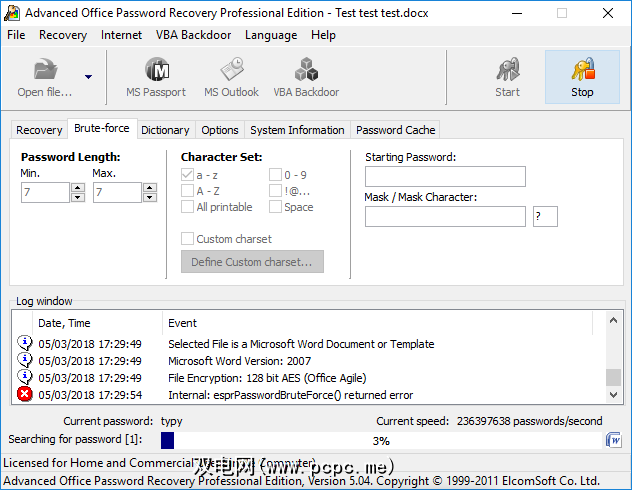Focus the Starting Password field

445,176
